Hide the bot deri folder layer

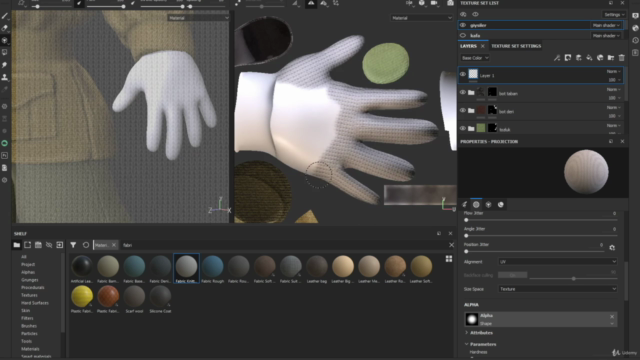point(463,110)
